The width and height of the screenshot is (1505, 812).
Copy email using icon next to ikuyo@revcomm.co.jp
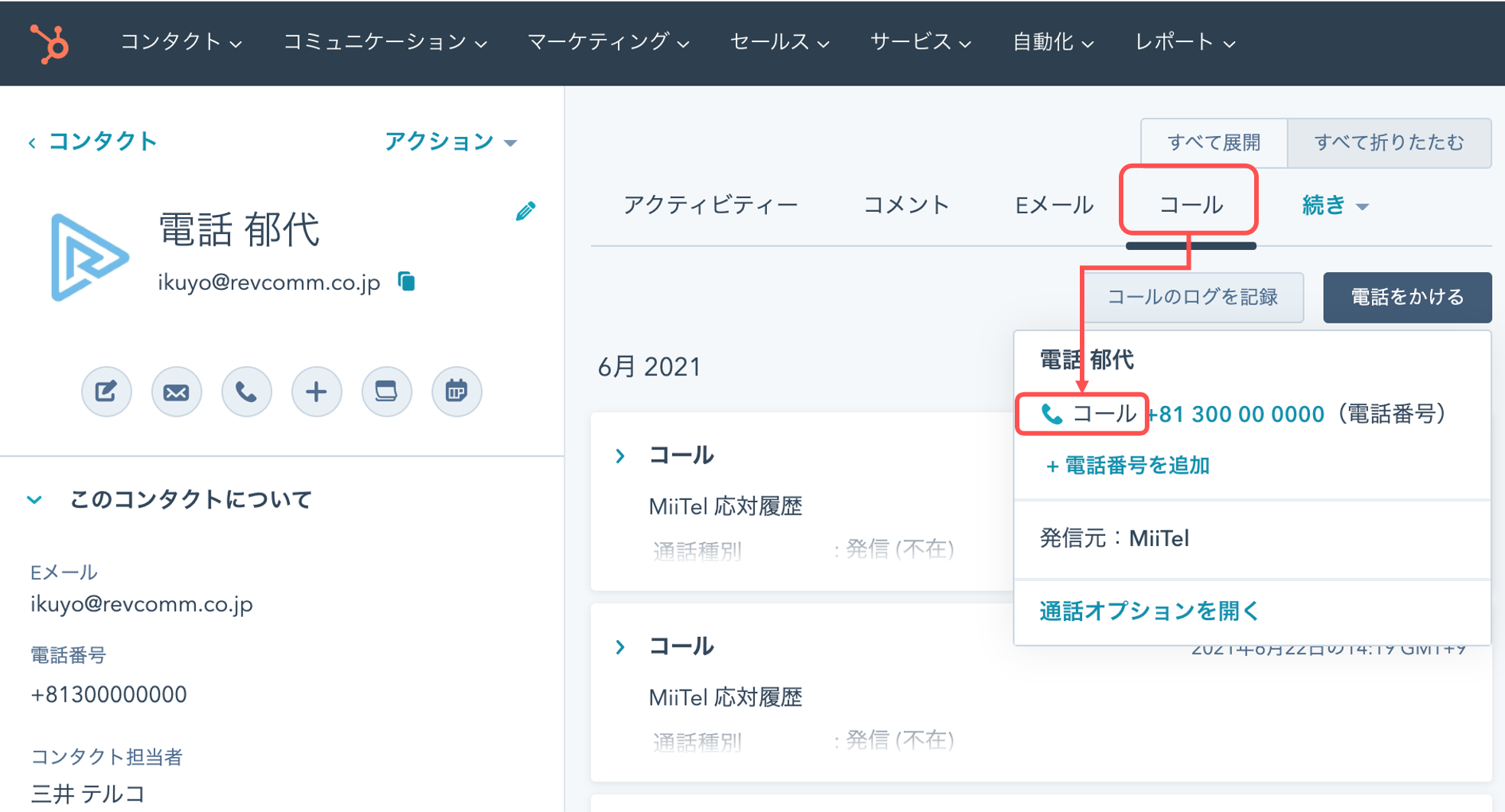click(x=407, y=281)
